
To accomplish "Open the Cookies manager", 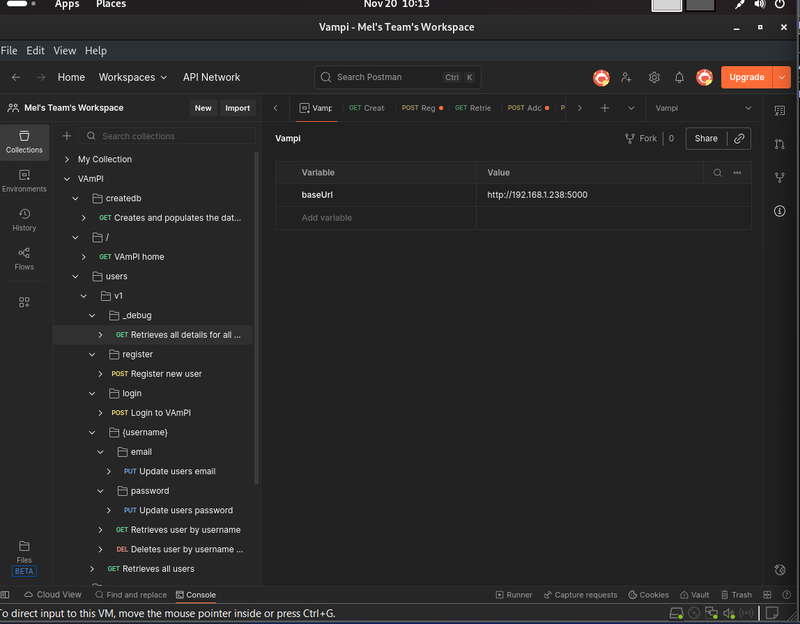I will pyautogui.click(x=648, y=594).
